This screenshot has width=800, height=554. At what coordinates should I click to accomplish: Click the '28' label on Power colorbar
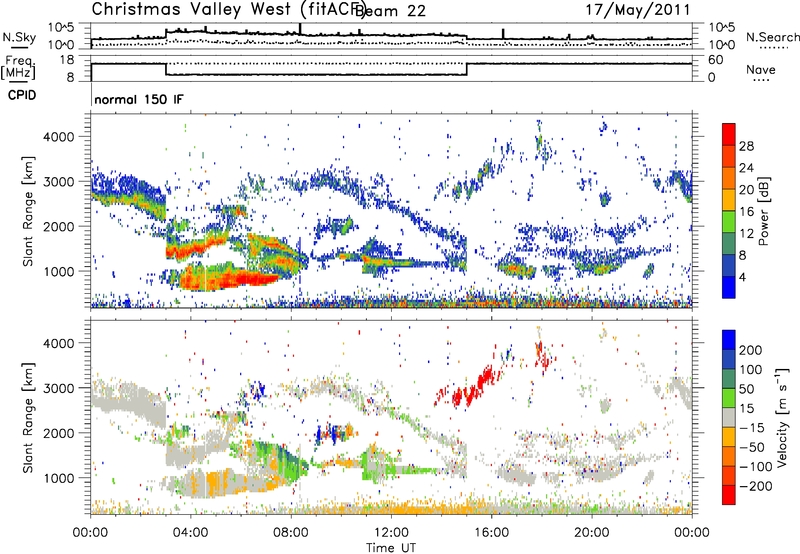pyautogui.click(x=746, y=146)
